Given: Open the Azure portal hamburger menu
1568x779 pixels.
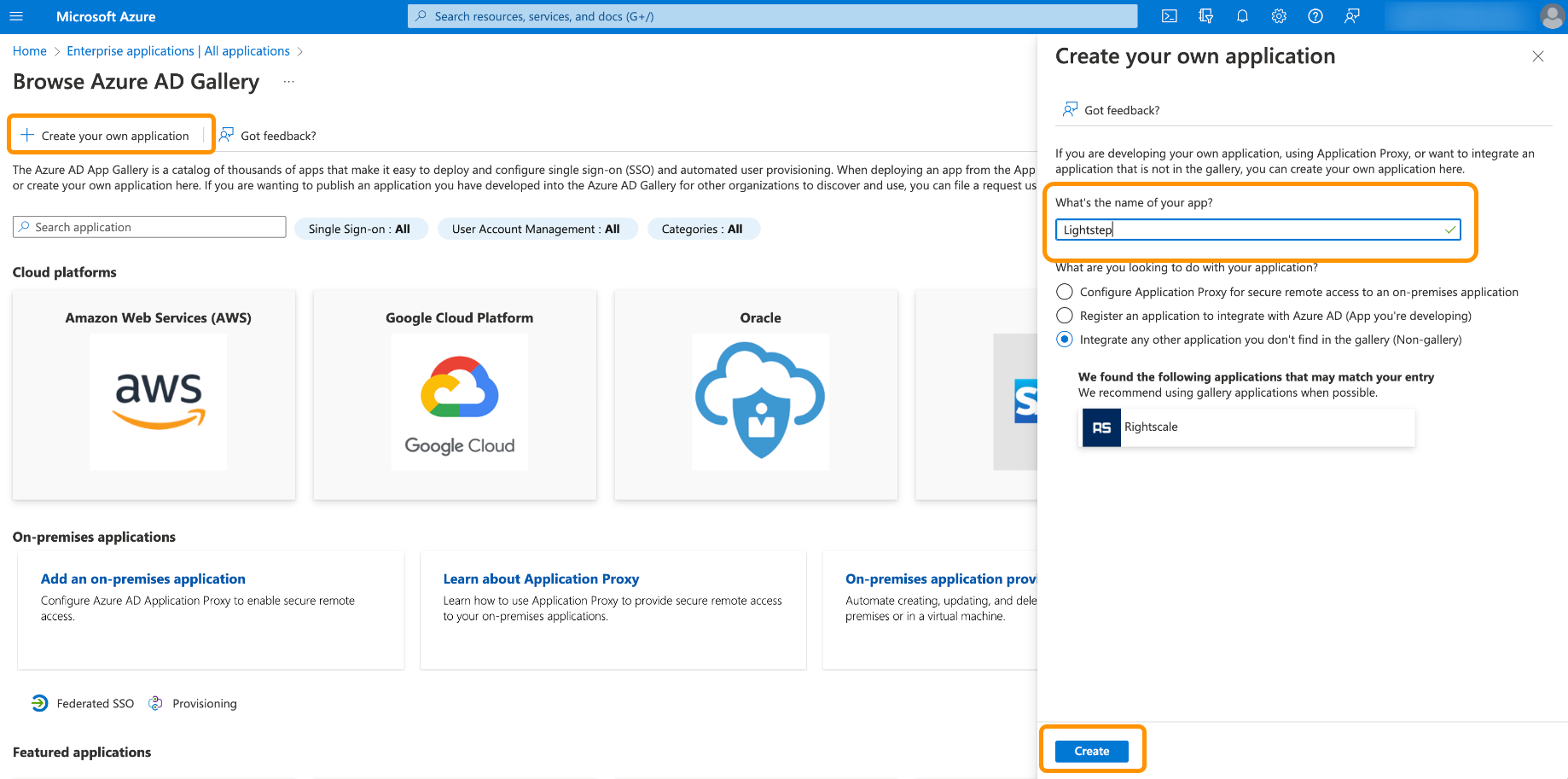Looking at the screenshot, I should coord(16,16).
